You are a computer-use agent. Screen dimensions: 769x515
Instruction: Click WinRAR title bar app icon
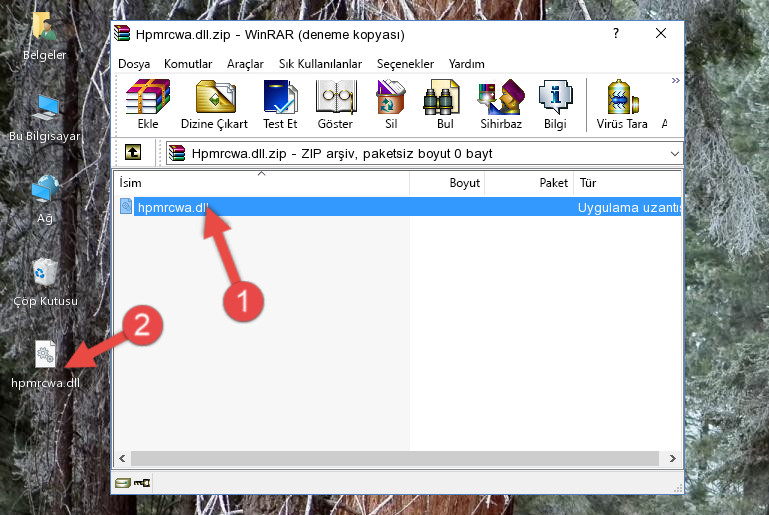(x=122, y=33)
